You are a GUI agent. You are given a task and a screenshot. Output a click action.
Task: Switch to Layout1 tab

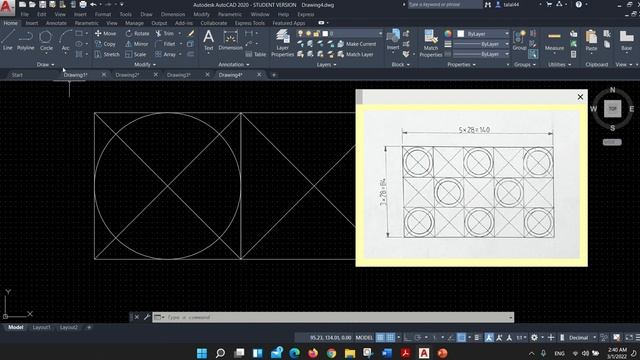(41, 327)
